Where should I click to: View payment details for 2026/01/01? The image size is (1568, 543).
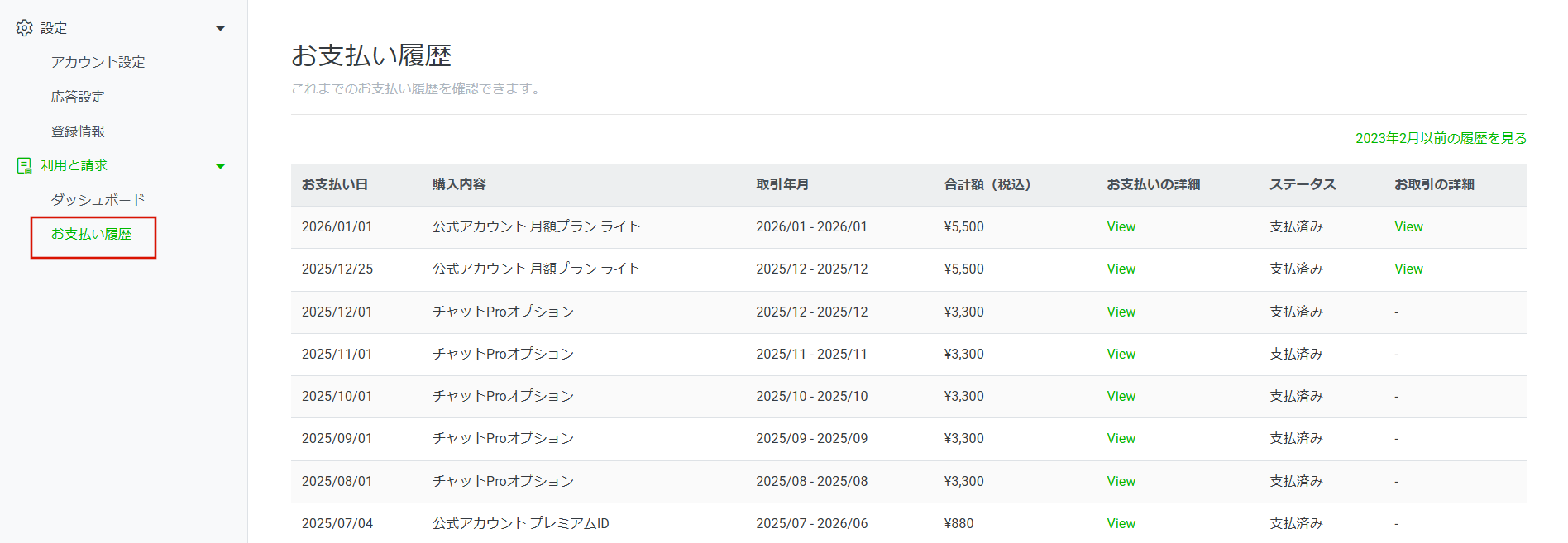[1121, 227]
